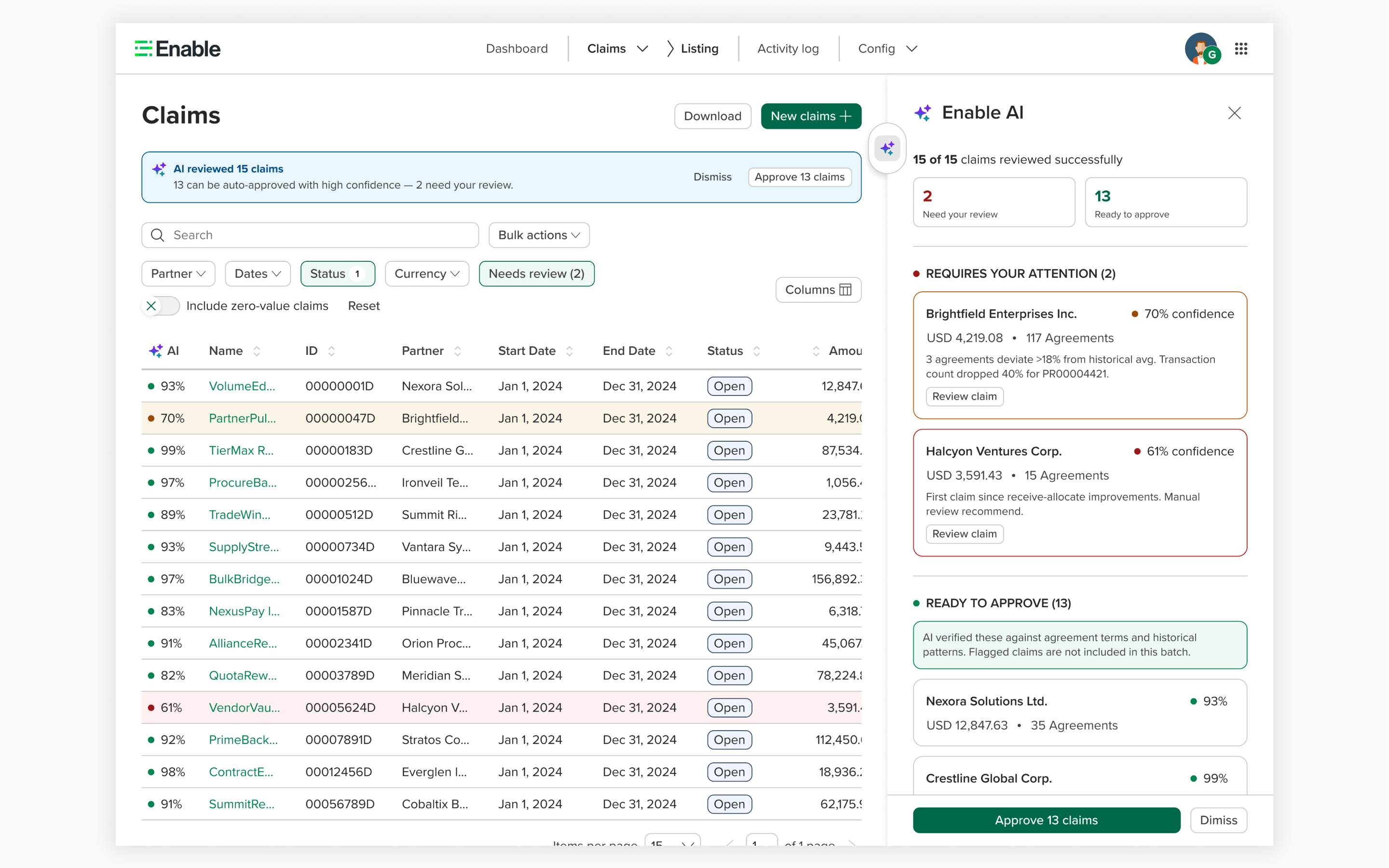The width and height of the screenshot is (1389, 868).
Task: Click partner cell Orion Proc...
Action: tap(436, 644)
